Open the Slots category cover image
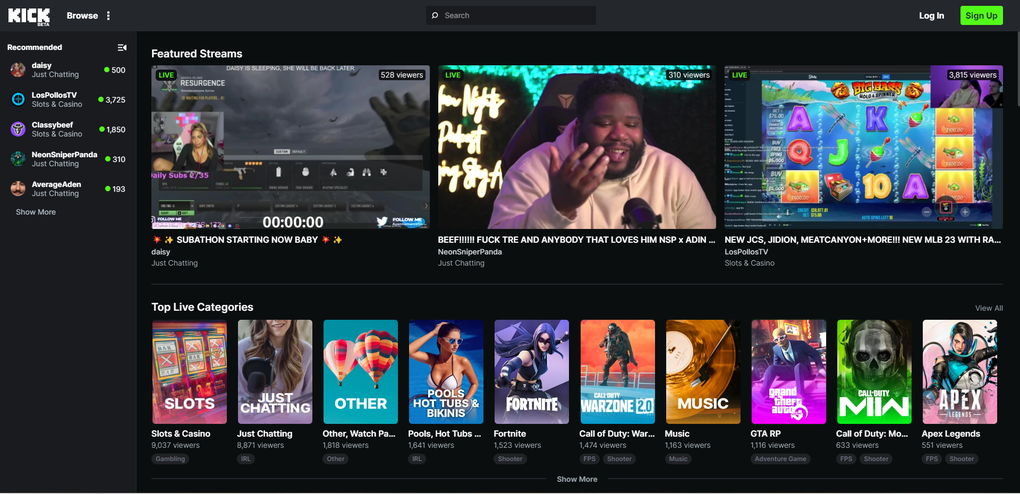The width and height of the screenshot is (1020, 494). tap(189, 372)
